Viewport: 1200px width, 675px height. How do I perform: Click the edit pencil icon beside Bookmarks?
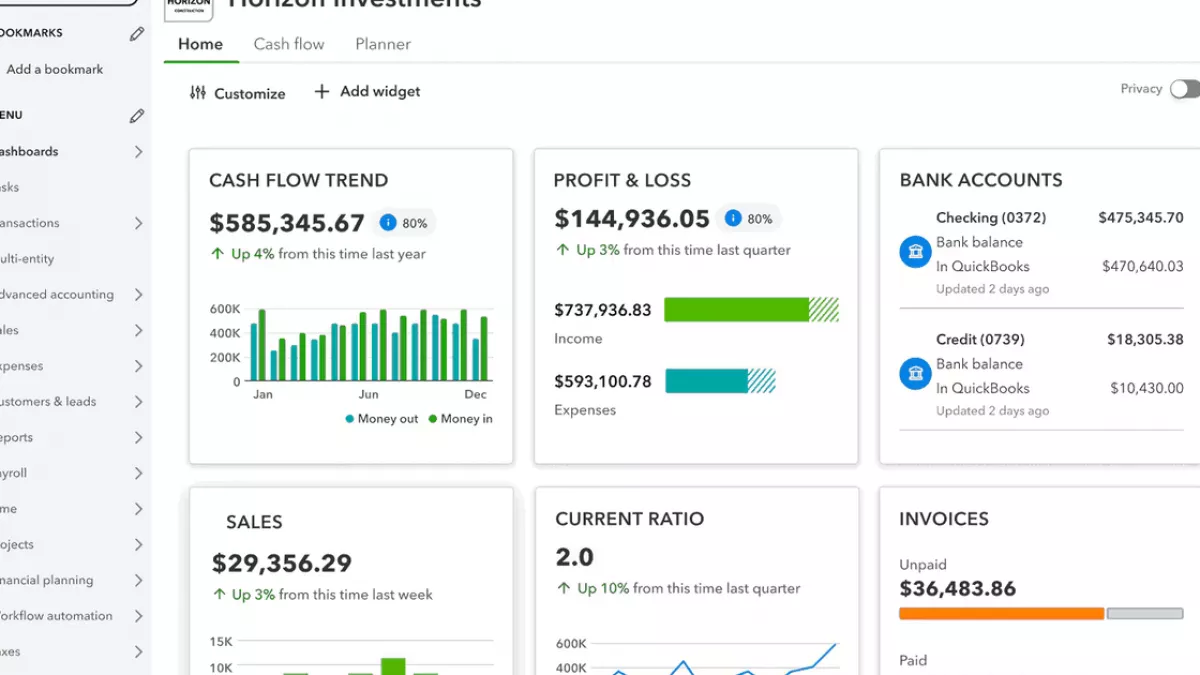(x=137, y=34)
